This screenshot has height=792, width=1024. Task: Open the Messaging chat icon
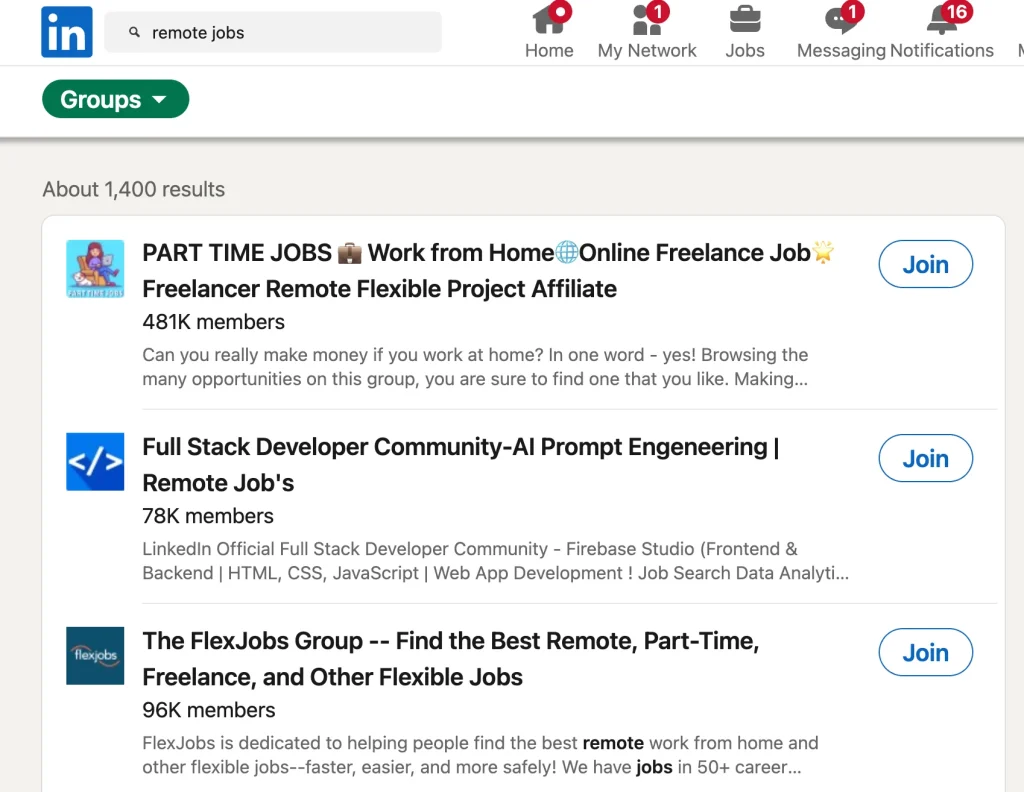840,19
